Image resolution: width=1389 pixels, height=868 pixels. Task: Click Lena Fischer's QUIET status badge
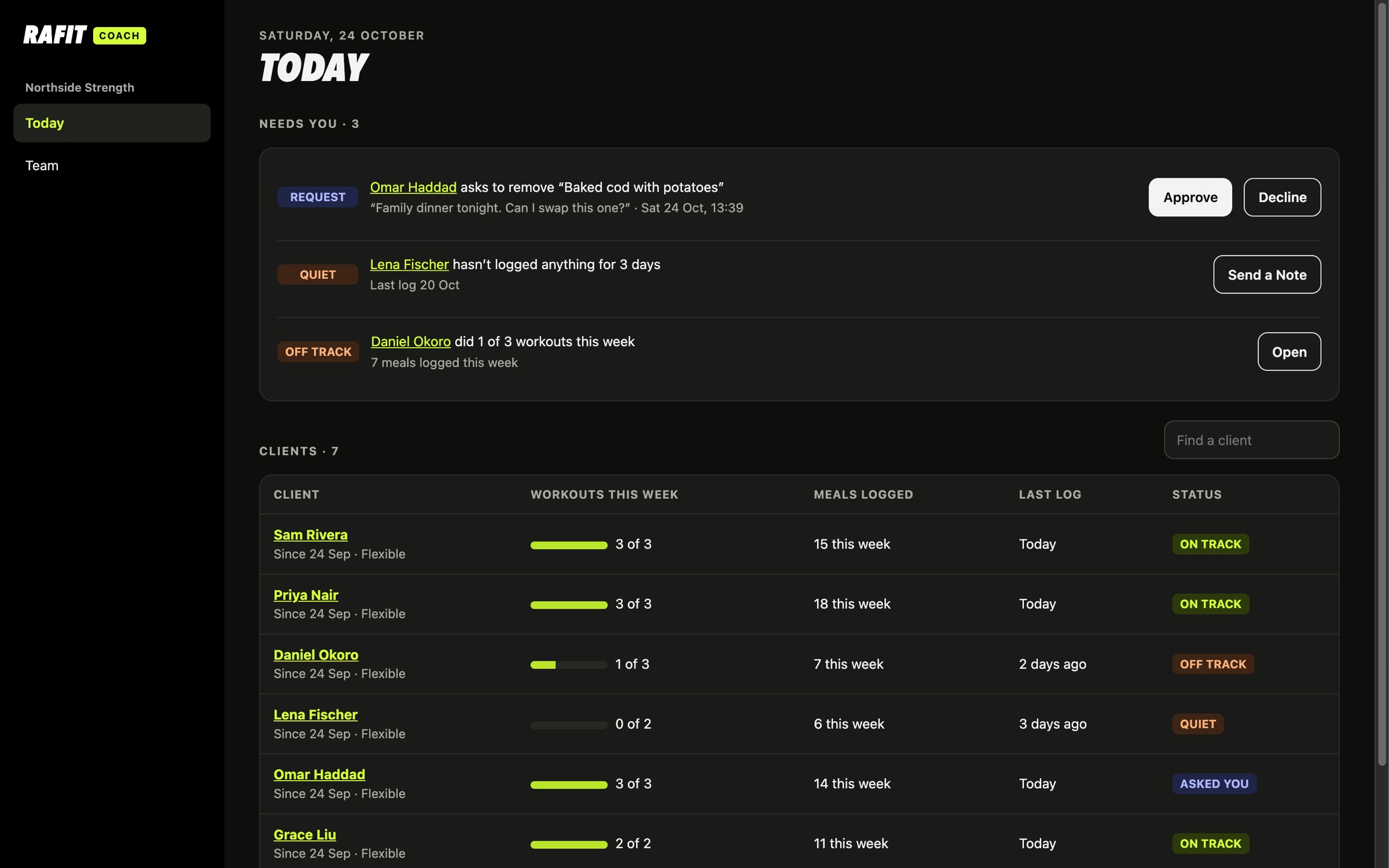(1197, 724)
